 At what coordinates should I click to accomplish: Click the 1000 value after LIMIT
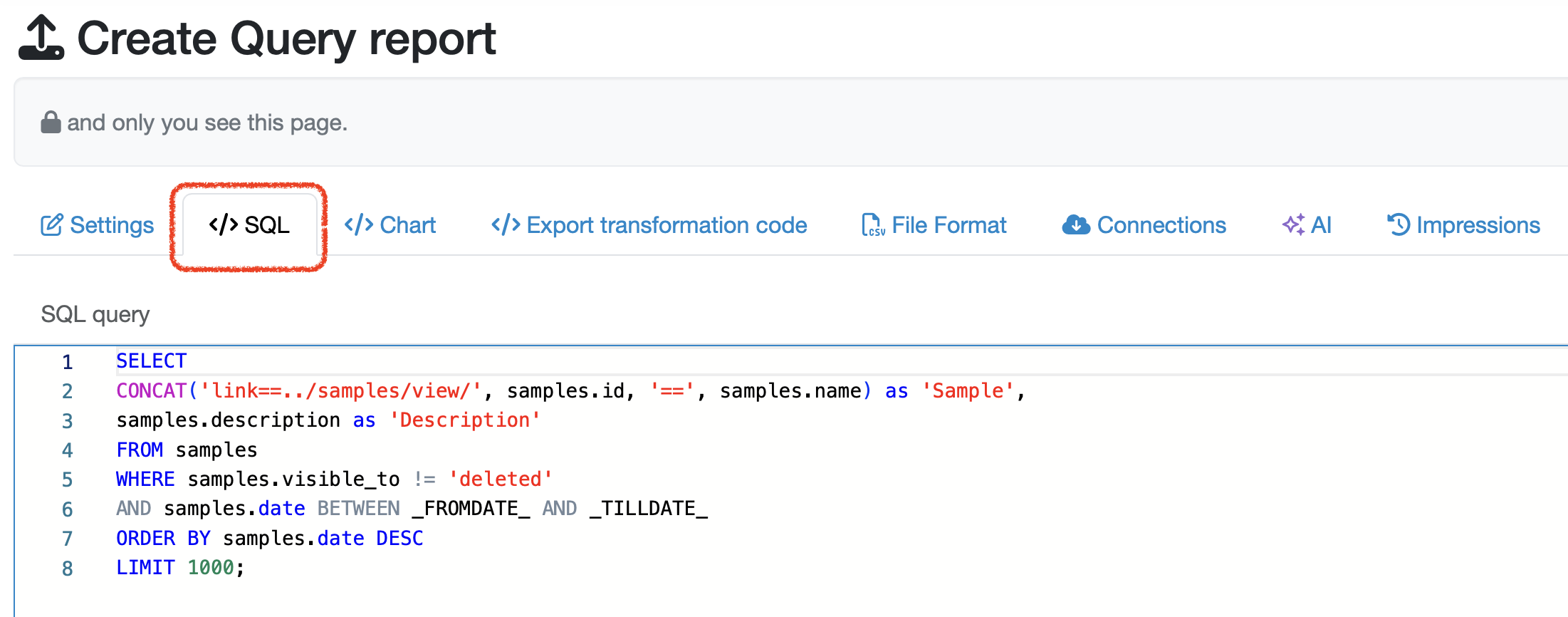pyautogui.click(x=211, y=568)
